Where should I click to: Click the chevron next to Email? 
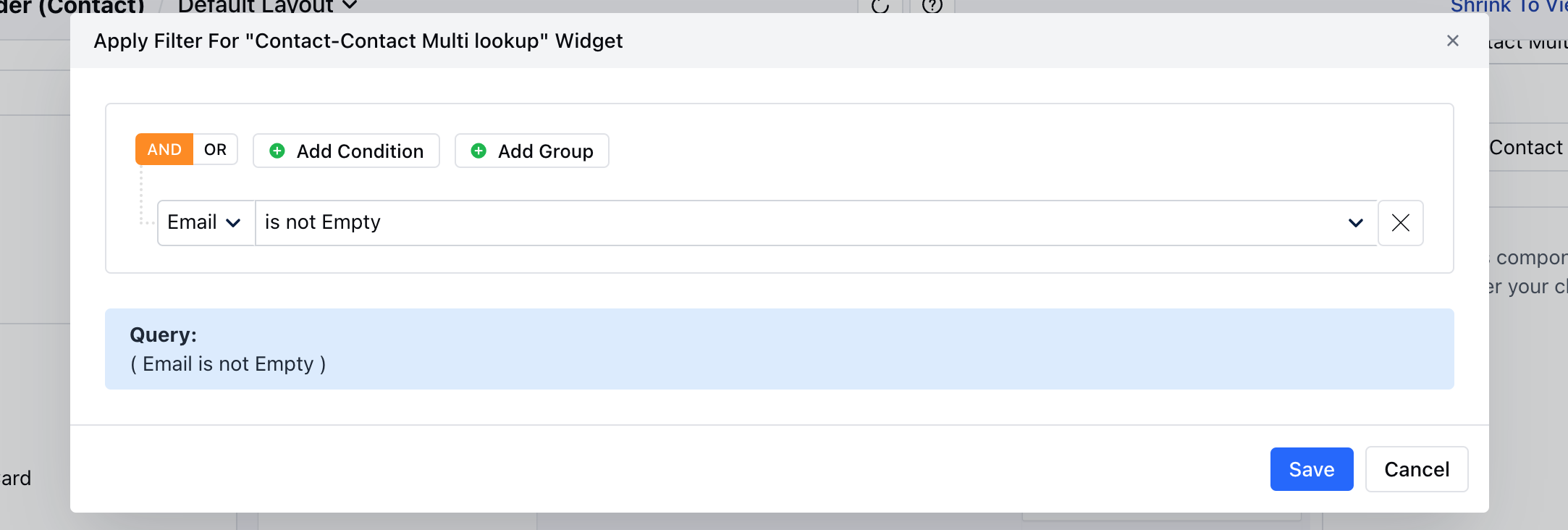point(233,223)
